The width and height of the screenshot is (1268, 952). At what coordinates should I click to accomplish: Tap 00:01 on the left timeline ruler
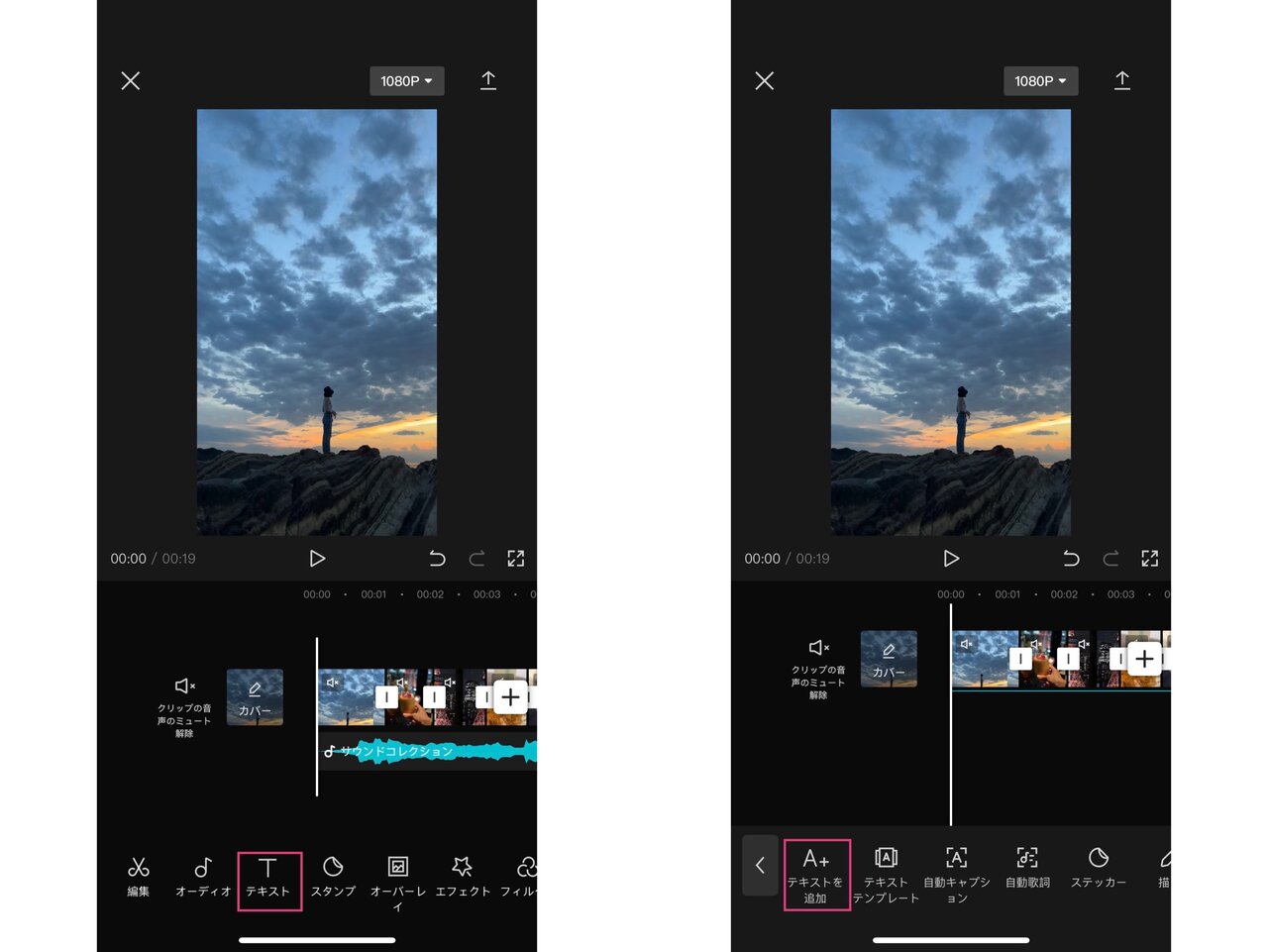[x=373, y=594]
